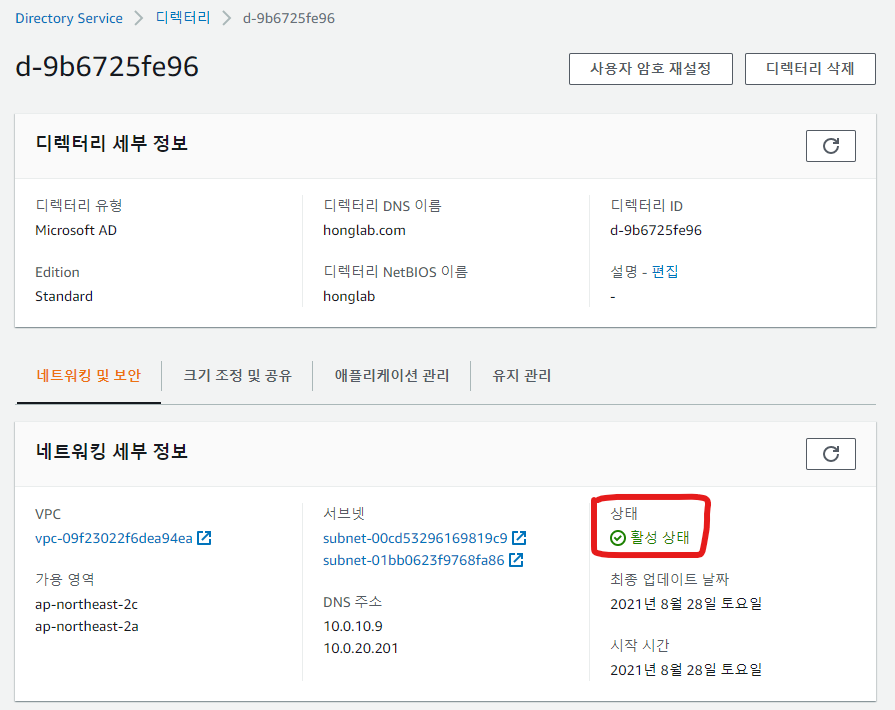
Task: Click the DNS name honglab.com
Action: (364, 231)
